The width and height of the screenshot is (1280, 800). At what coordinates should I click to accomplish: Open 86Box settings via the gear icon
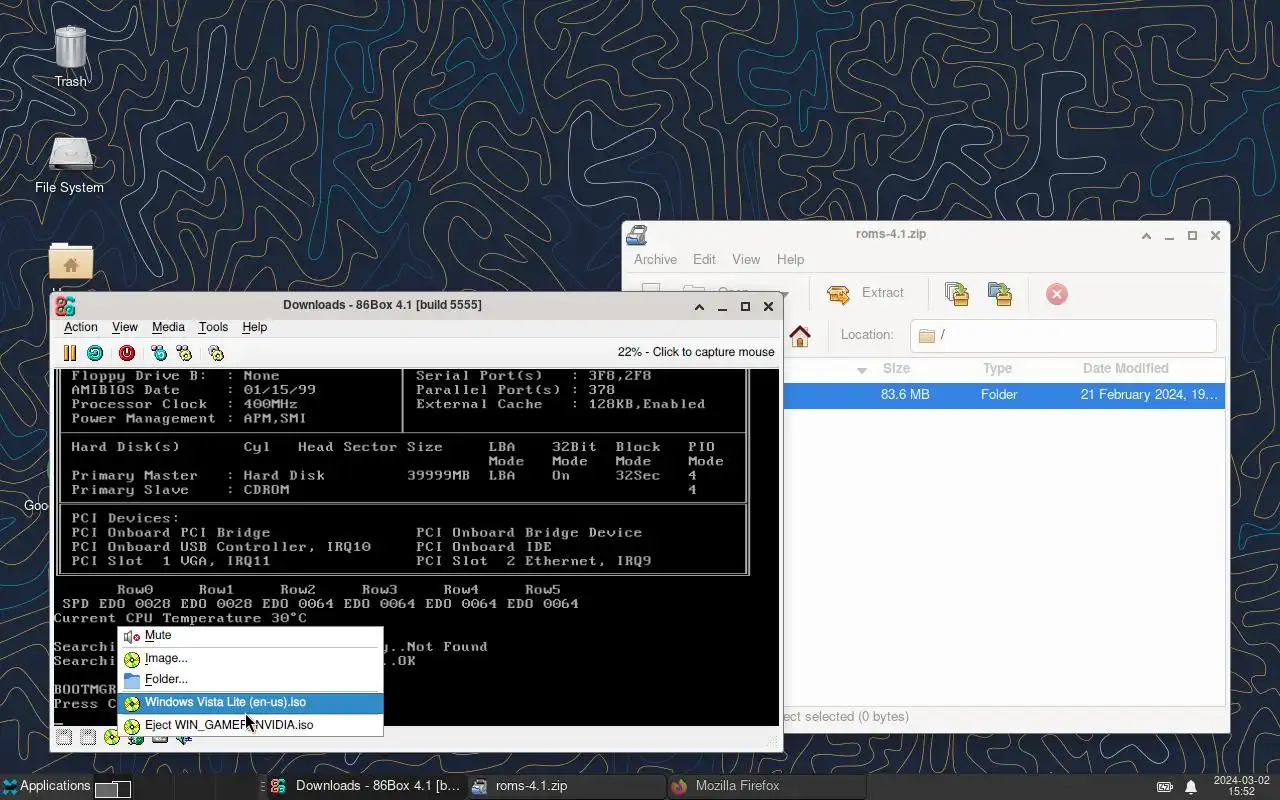point(216,353)
